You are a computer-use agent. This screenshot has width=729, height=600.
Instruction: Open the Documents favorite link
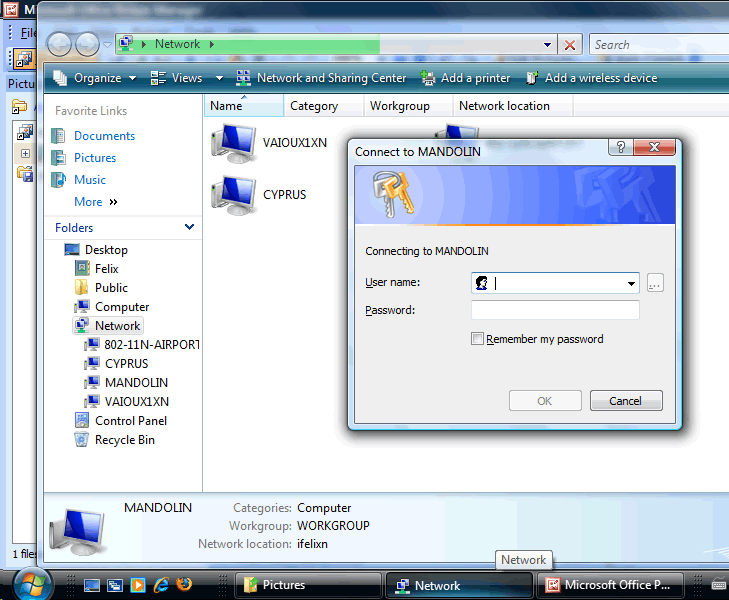tap(104, 136)
